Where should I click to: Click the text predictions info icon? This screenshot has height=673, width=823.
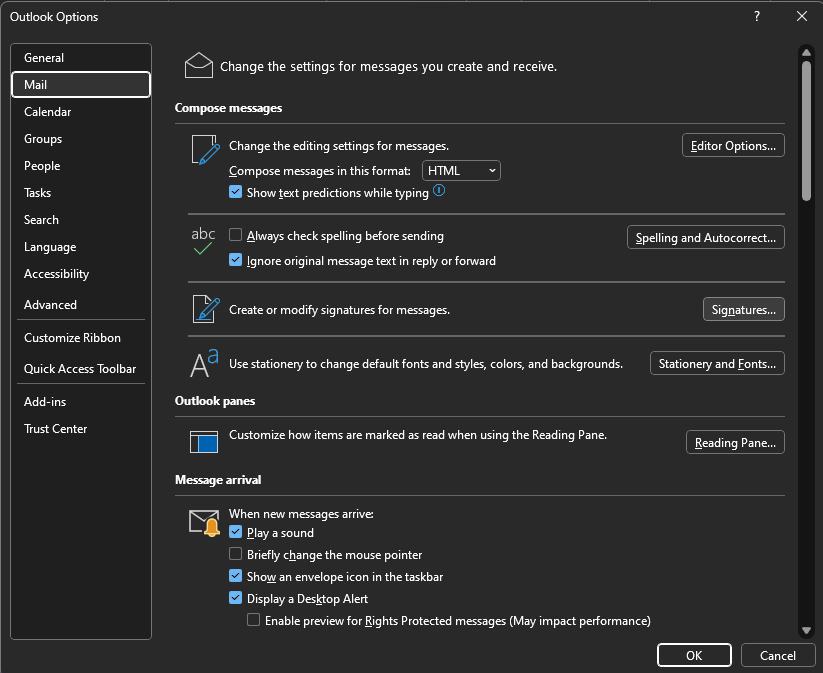(x=439, y=191)
